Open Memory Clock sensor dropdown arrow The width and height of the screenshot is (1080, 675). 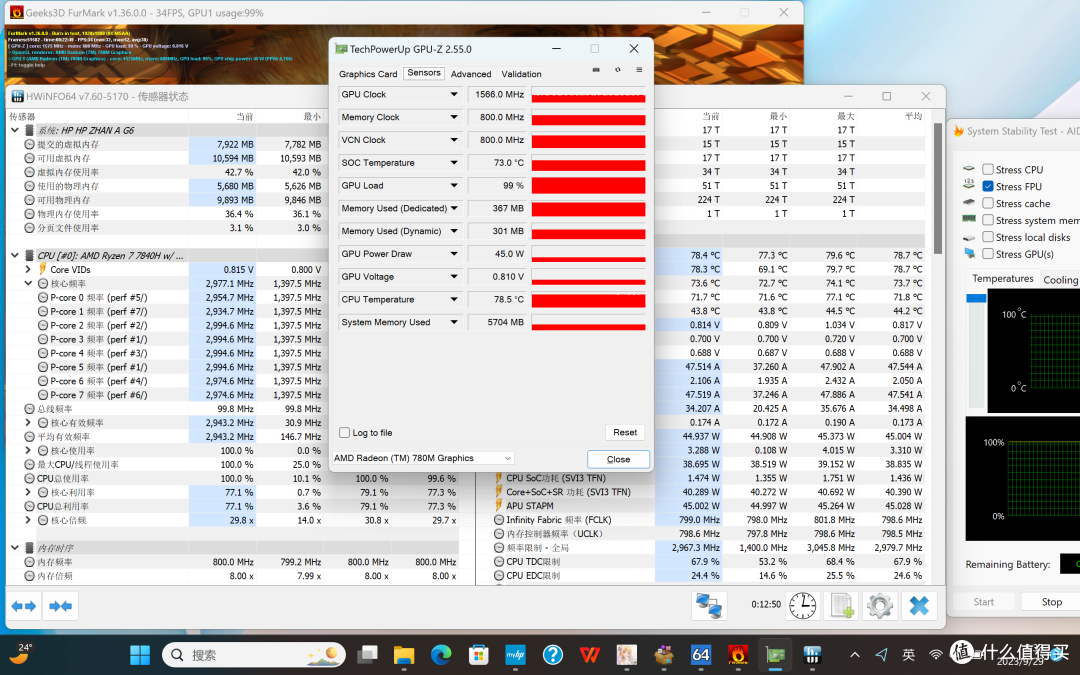pos(454,117)
